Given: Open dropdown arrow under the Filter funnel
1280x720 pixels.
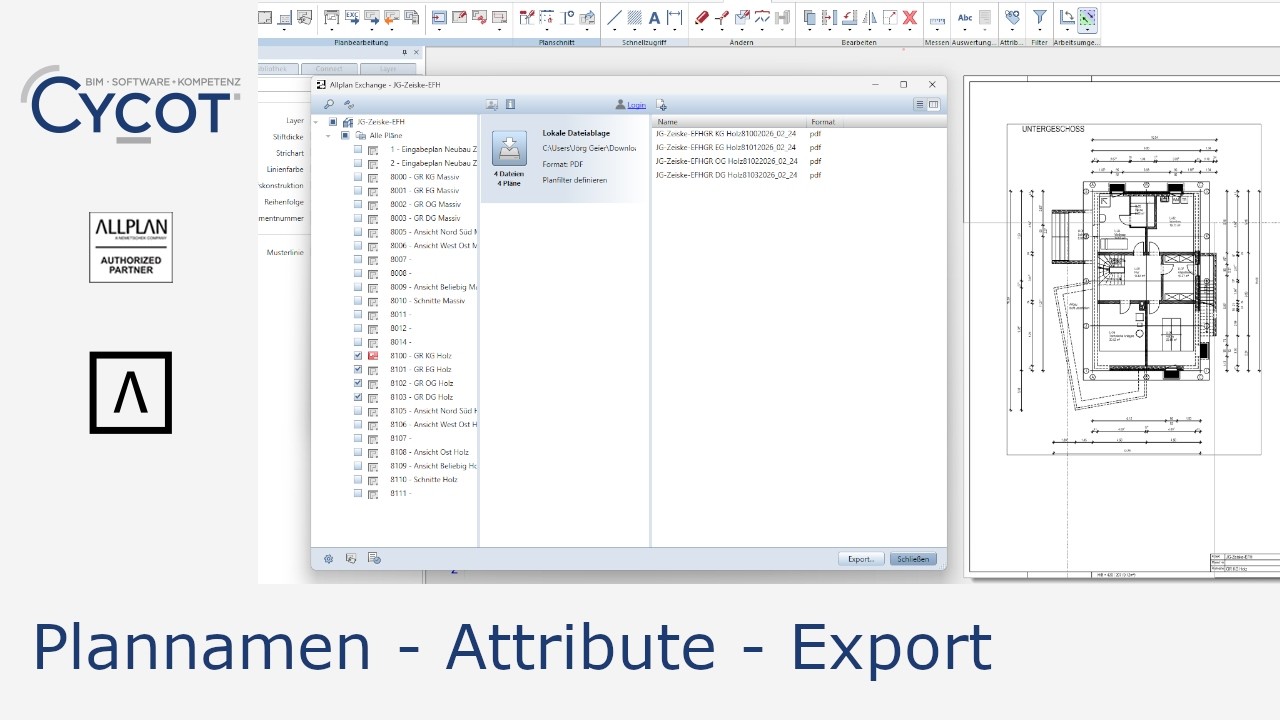Looking at the screenshot, I should pos(1040,31).
